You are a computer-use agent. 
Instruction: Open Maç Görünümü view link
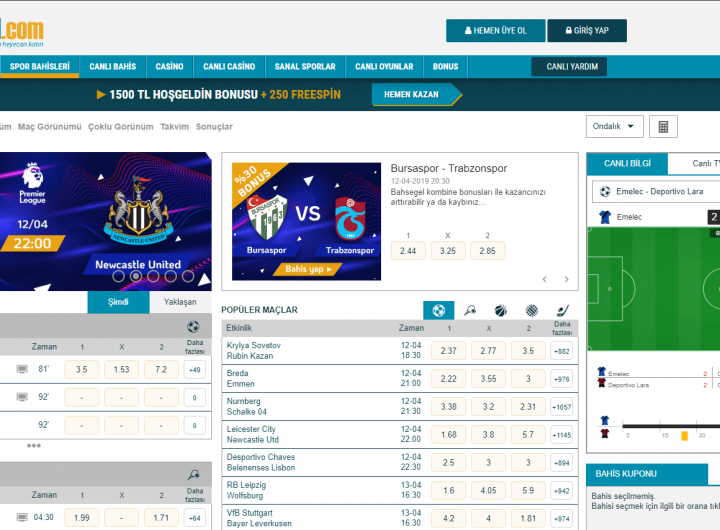point(50,127)
